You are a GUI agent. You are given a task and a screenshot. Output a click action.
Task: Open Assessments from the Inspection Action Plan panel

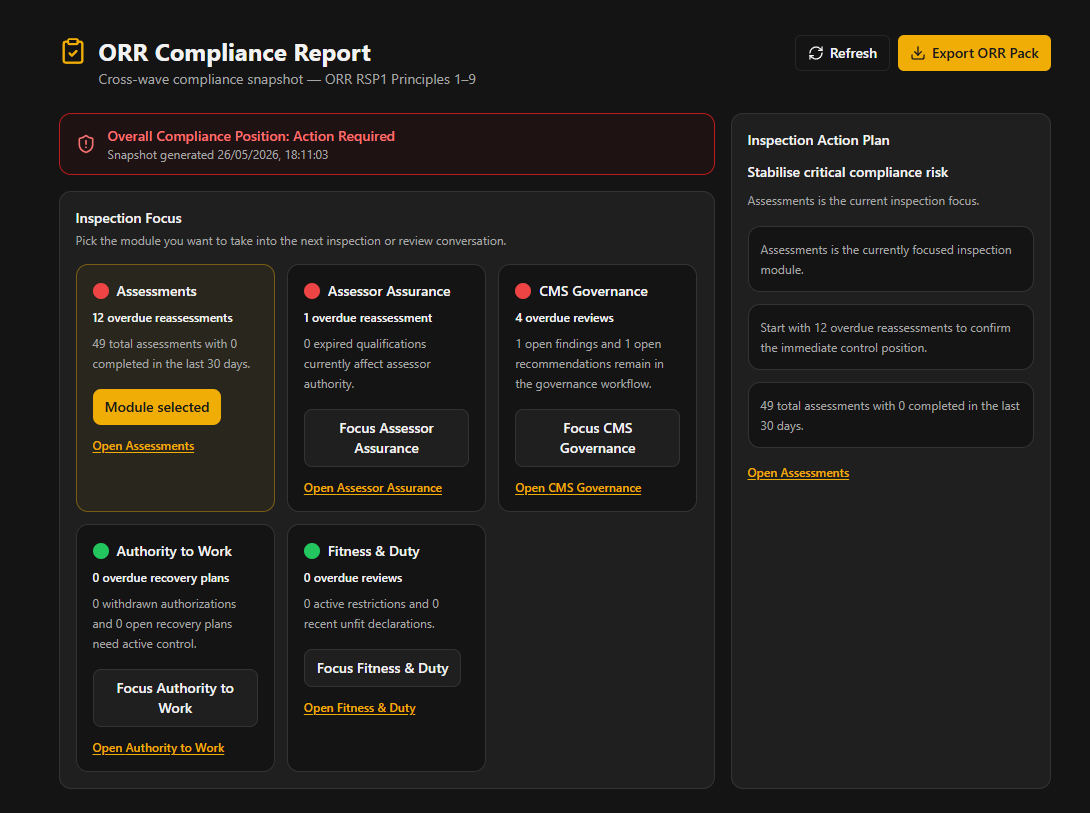(x=798, y=473)
